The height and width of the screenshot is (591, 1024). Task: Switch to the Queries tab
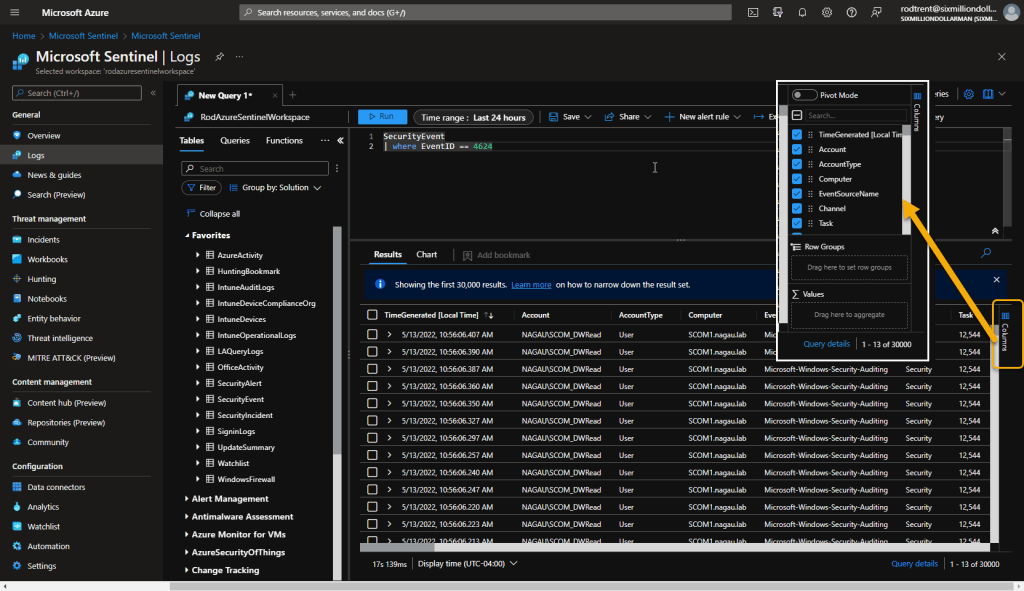pos(234,140)
